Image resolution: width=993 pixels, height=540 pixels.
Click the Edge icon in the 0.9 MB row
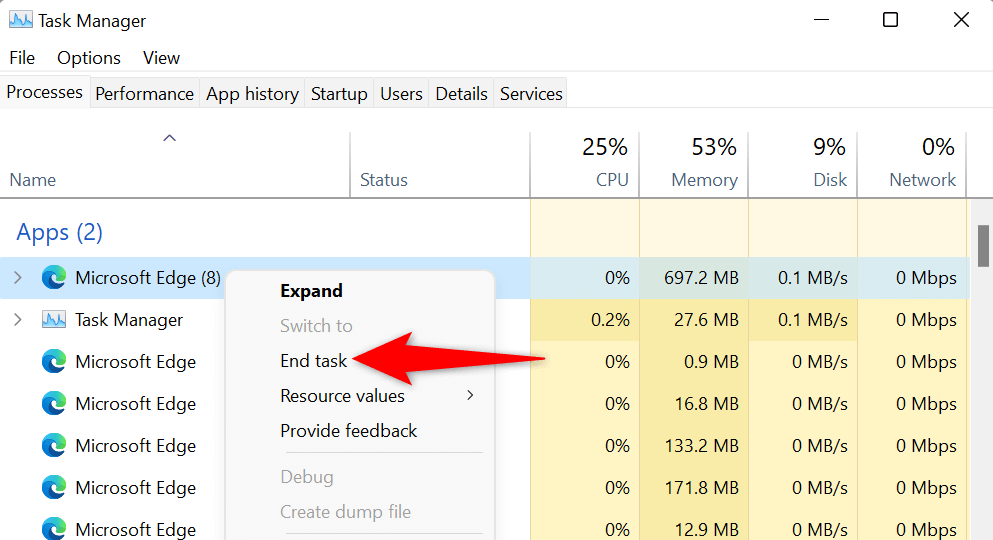(x=54, y=362)
